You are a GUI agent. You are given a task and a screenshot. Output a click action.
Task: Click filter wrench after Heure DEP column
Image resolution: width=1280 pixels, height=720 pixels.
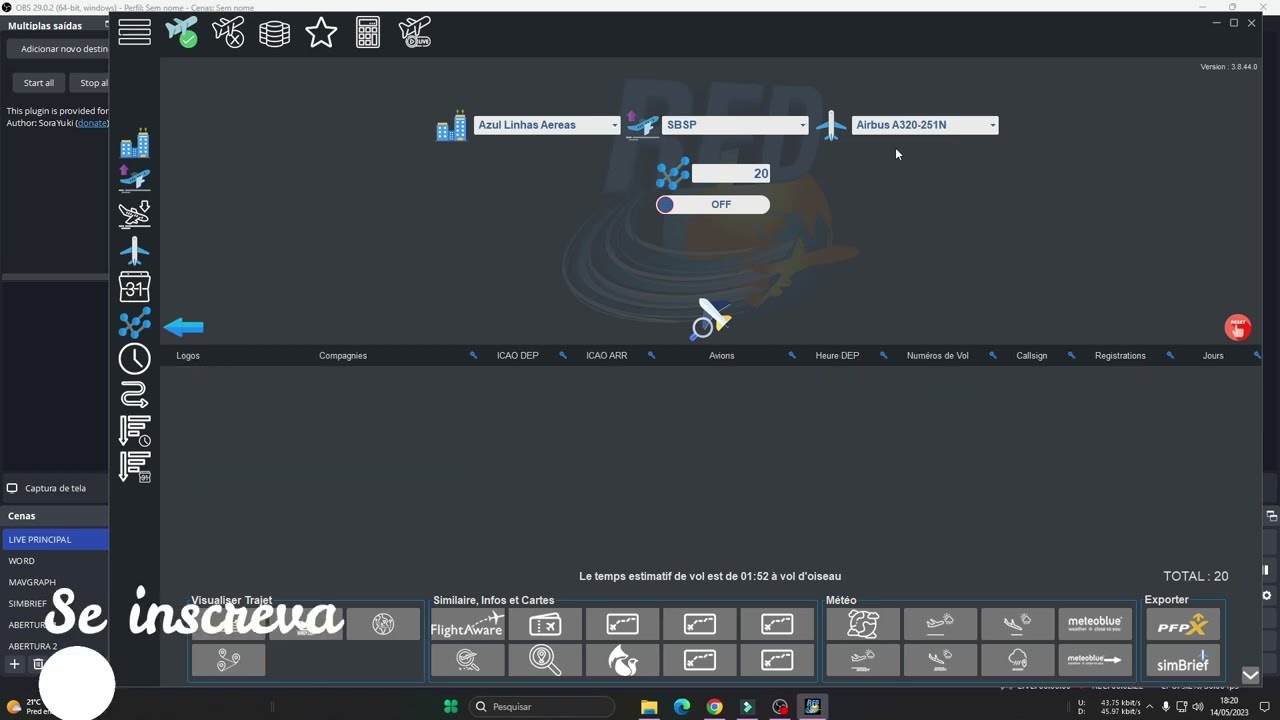883,355
